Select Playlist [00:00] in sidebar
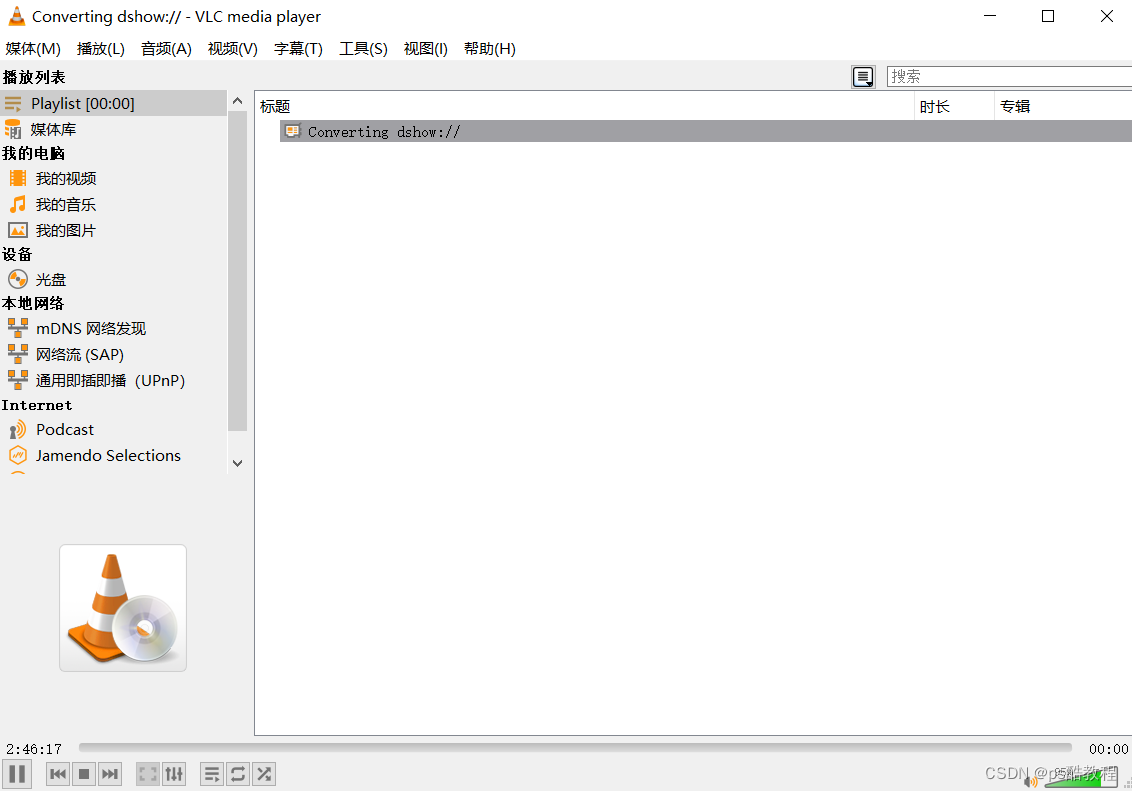The width and height of the screenshot is (1132, 791). point(114,103)
